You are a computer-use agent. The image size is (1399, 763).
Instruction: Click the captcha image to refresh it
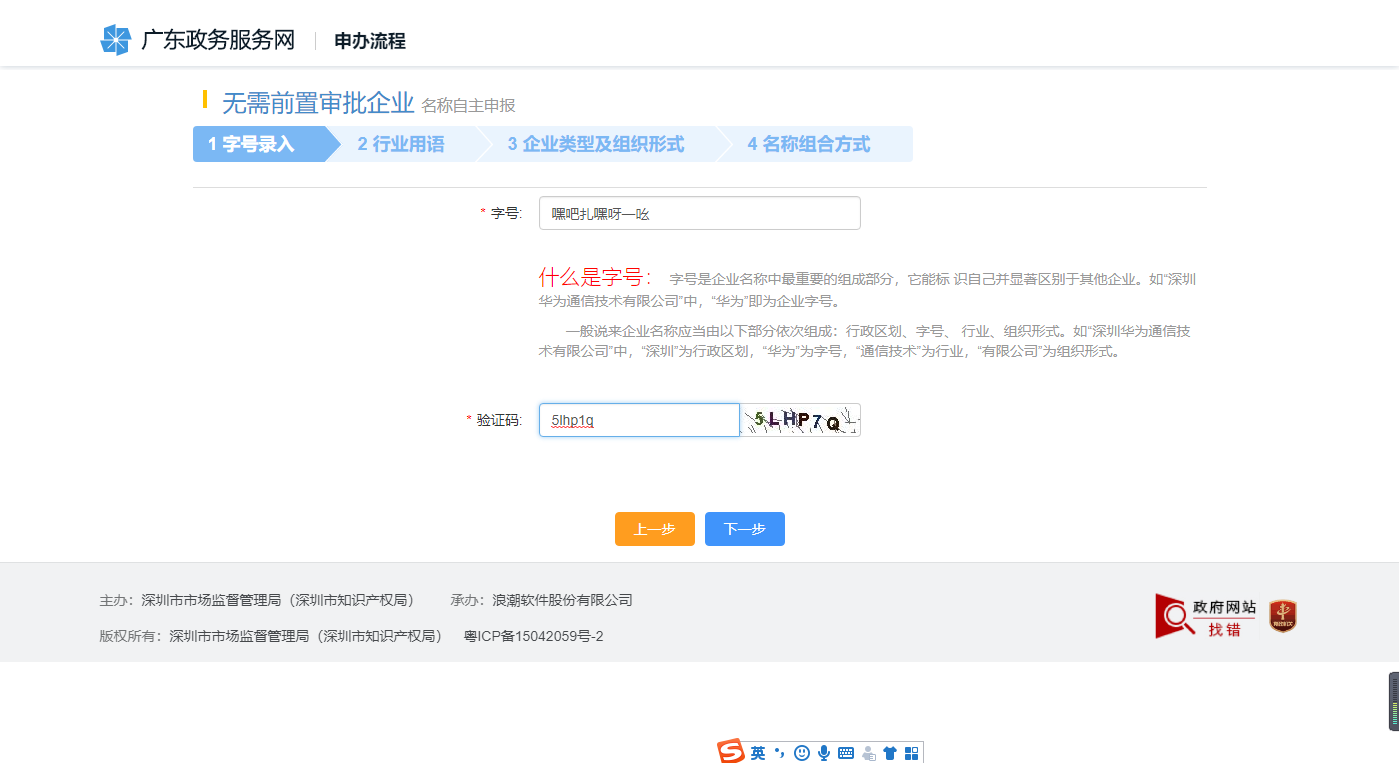coord(799,419)
